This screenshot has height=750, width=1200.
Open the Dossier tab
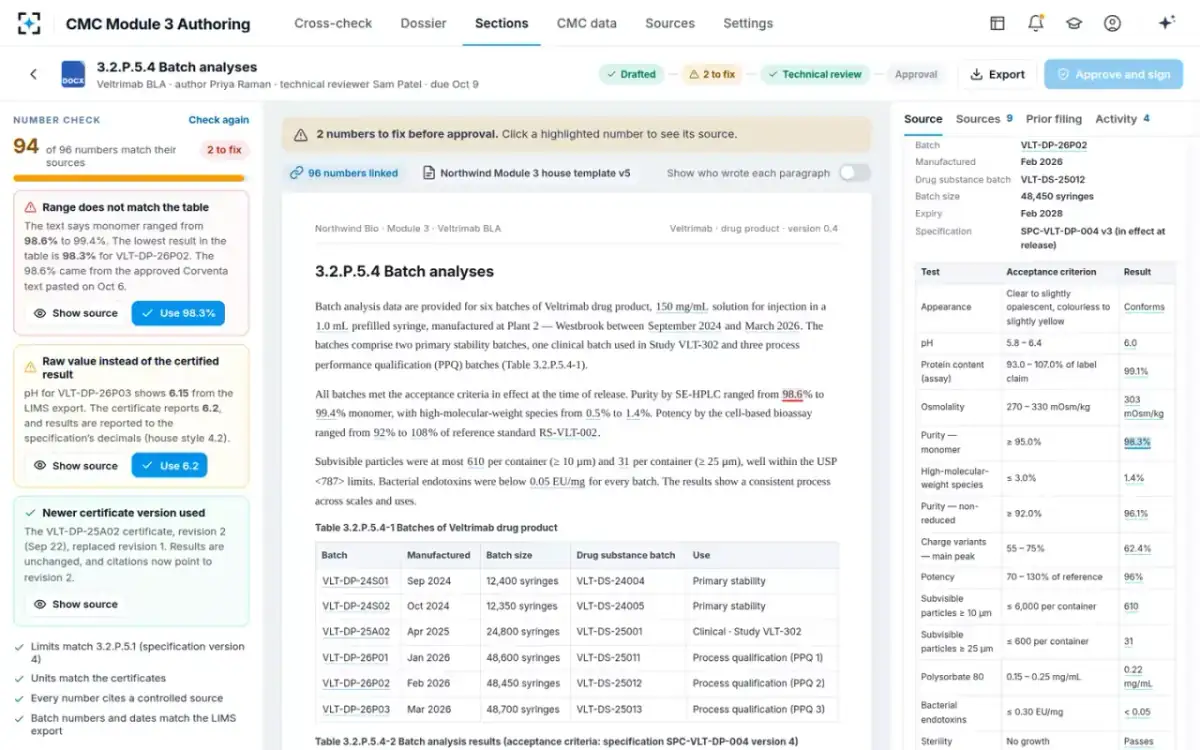424,23
